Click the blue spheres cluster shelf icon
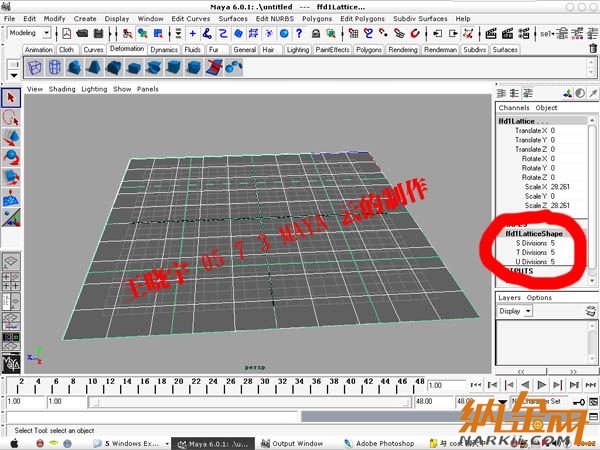Image resolution: width=600 pixels, height=450 pixels. tap(233, 67)
